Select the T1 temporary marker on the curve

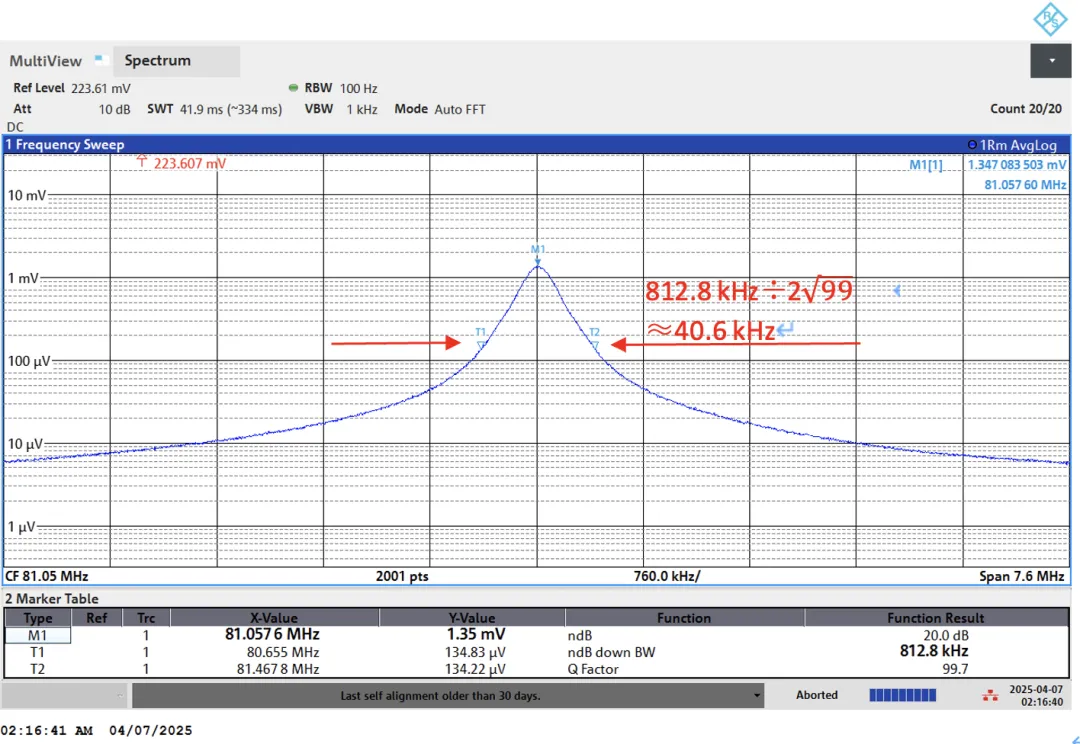click(x=481, y=343)
